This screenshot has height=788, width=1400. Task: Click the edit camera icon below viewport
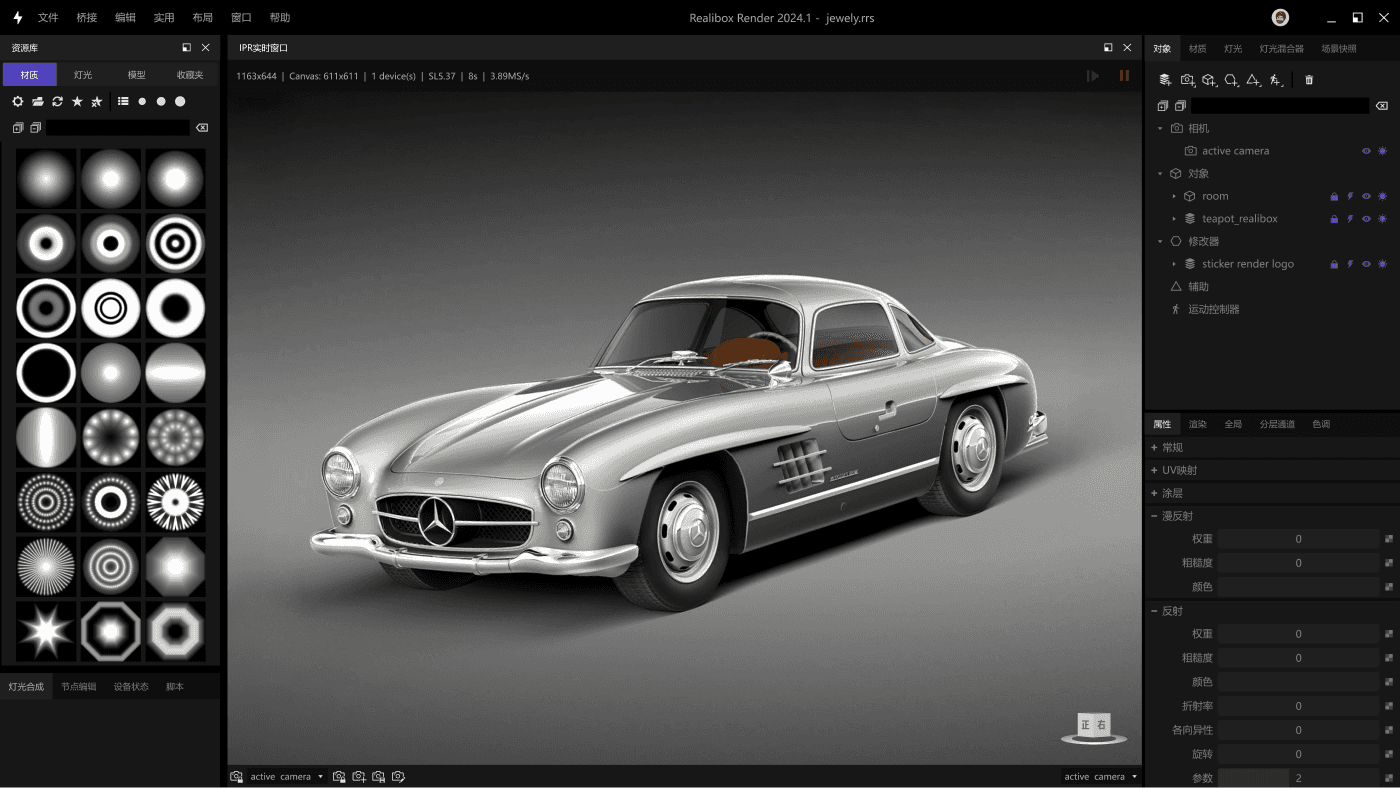pyautogui.click(x=398, y=777)
